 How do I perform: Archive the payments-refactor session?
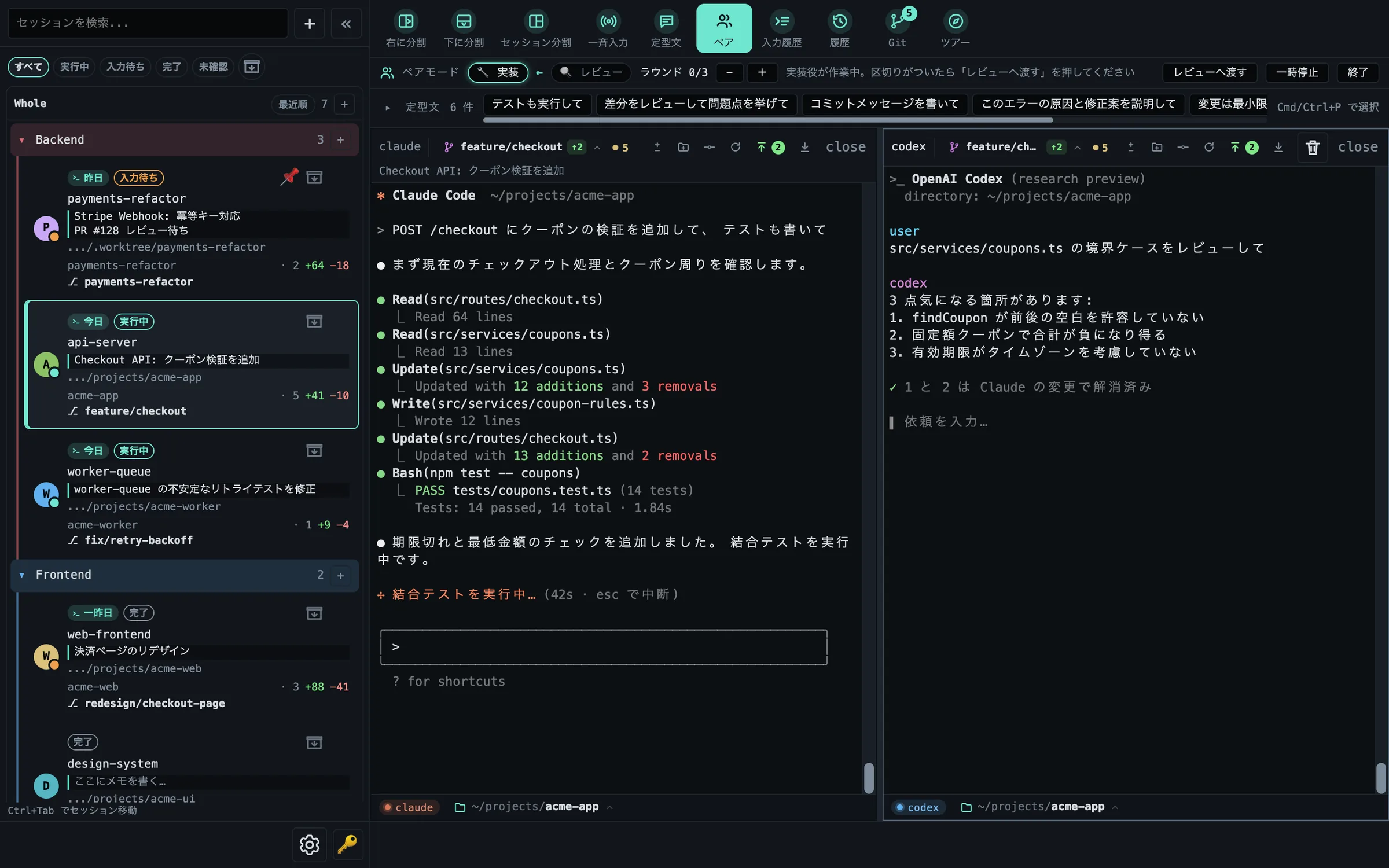(x=314, y=178)
